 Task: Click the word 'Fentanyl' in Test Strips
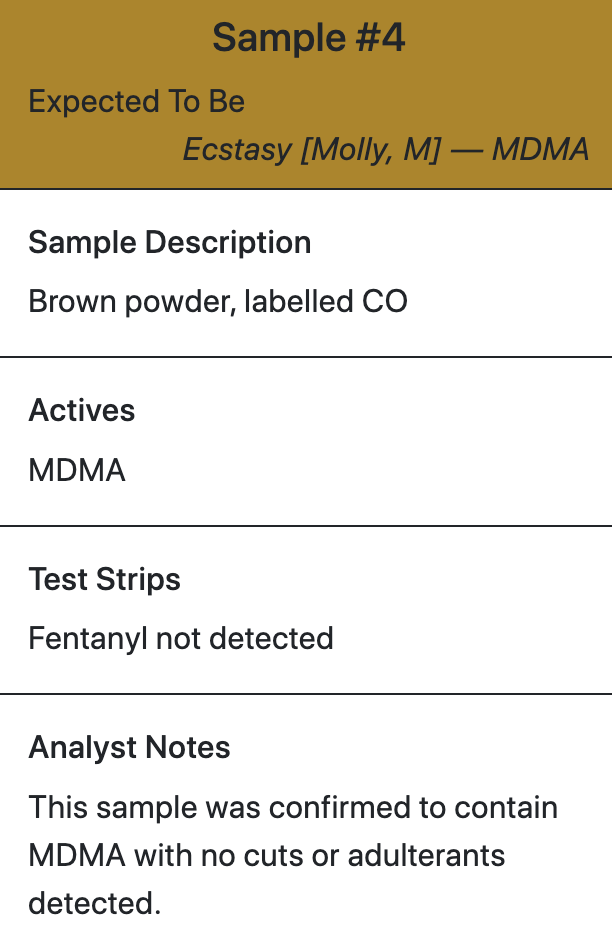point(88,638)
